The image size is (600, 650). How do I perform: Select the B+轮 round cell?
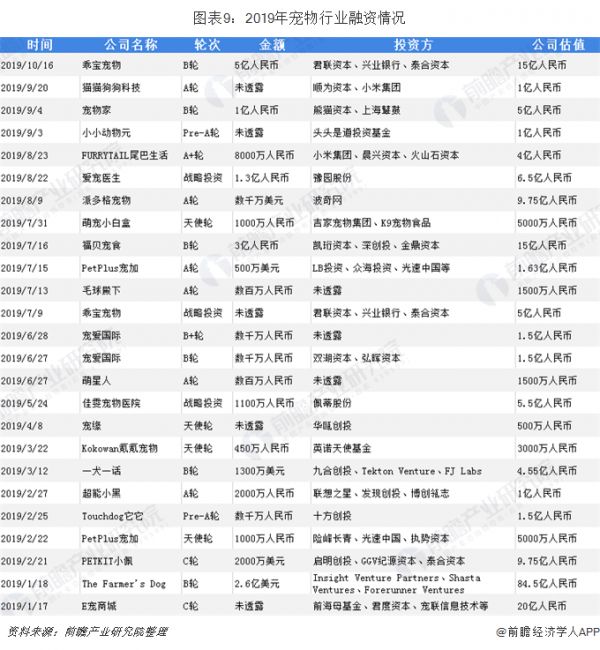click(193, 336)
